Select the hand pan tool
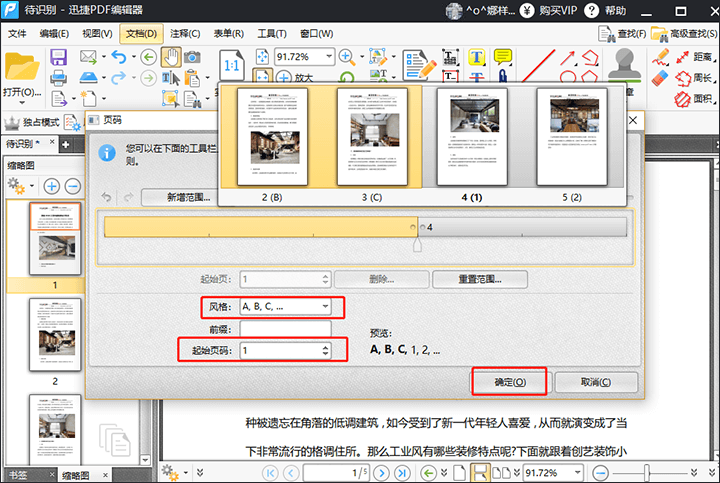The width and height of the screenshot is (720, 483). coord(172,56)
